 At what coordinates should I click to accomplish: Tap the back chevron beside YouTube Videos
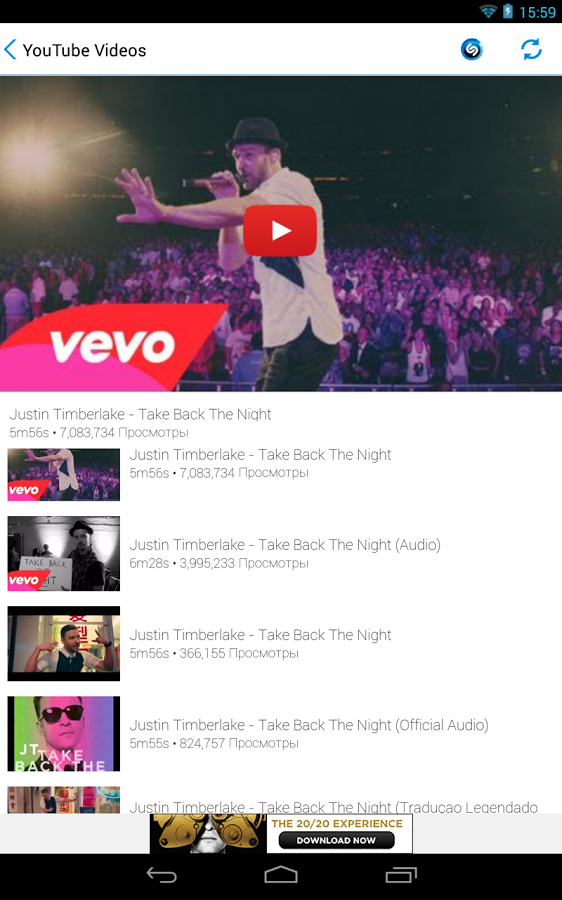point(10,50)
